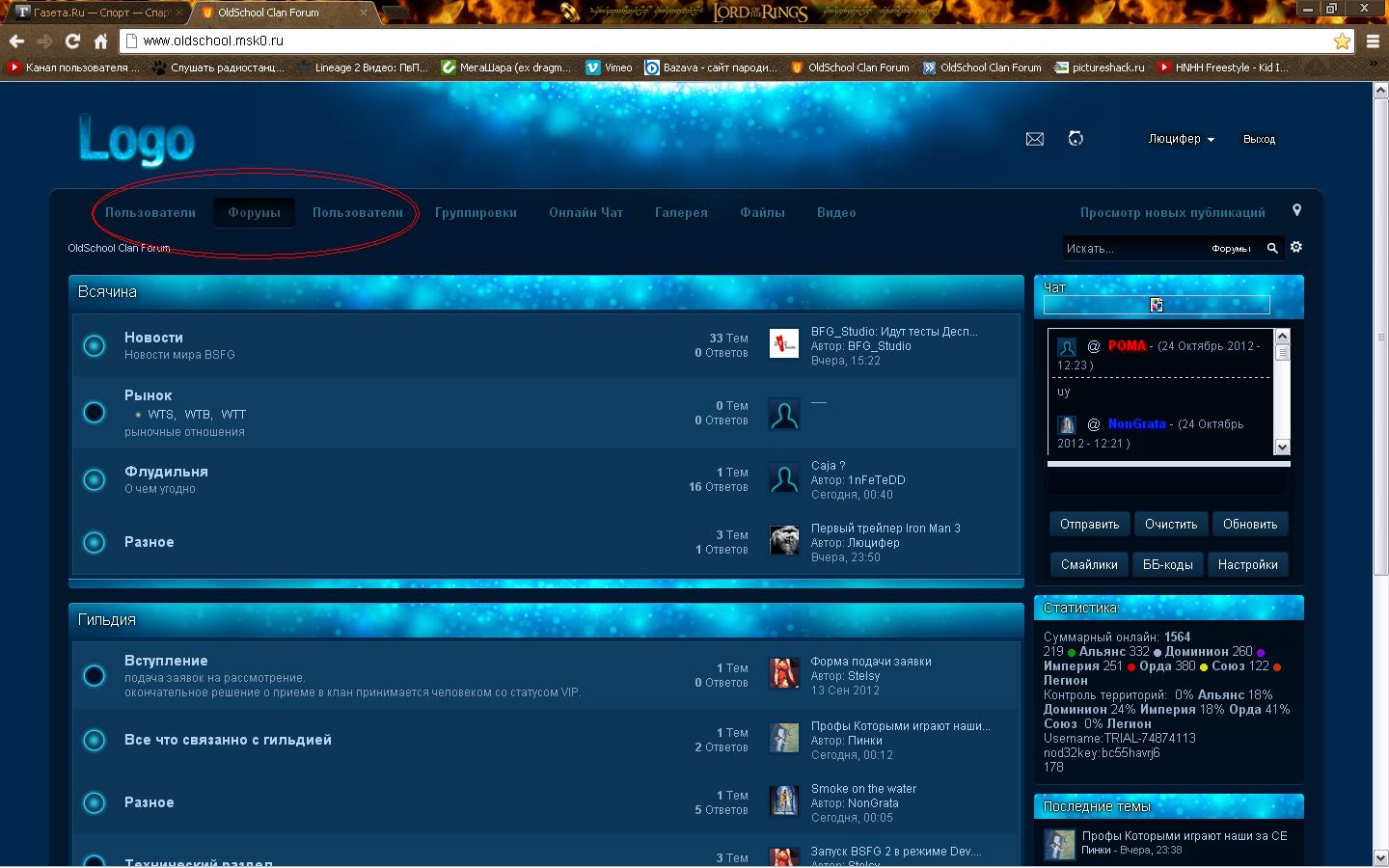The height and width of the screenshot is (868, 1389).
Task: Click the Рынок forum status icon
Action: pos(94,413)
